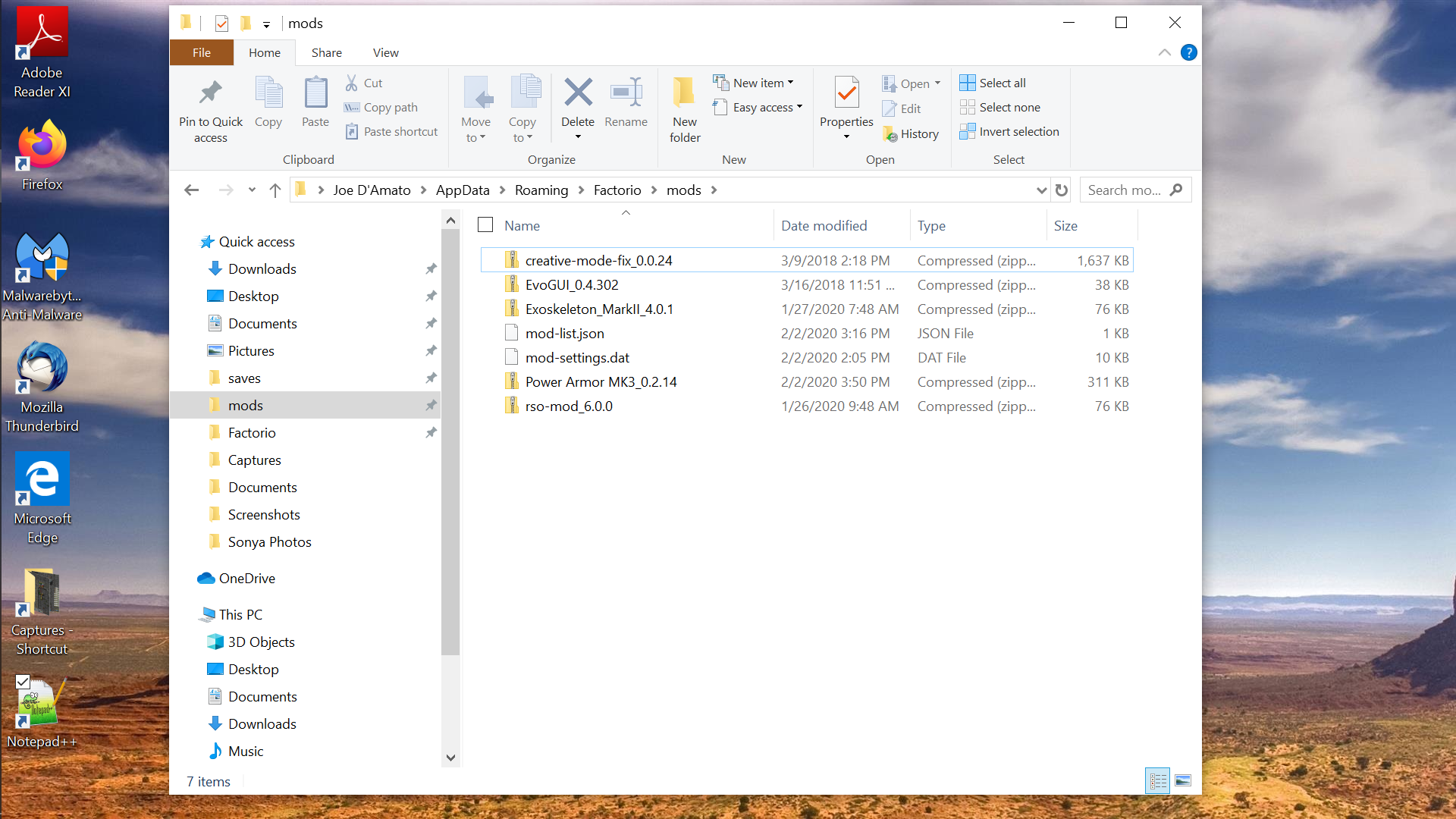
Task: Collapse the ribbon with chevron
Action: (x=1164, y=52)
